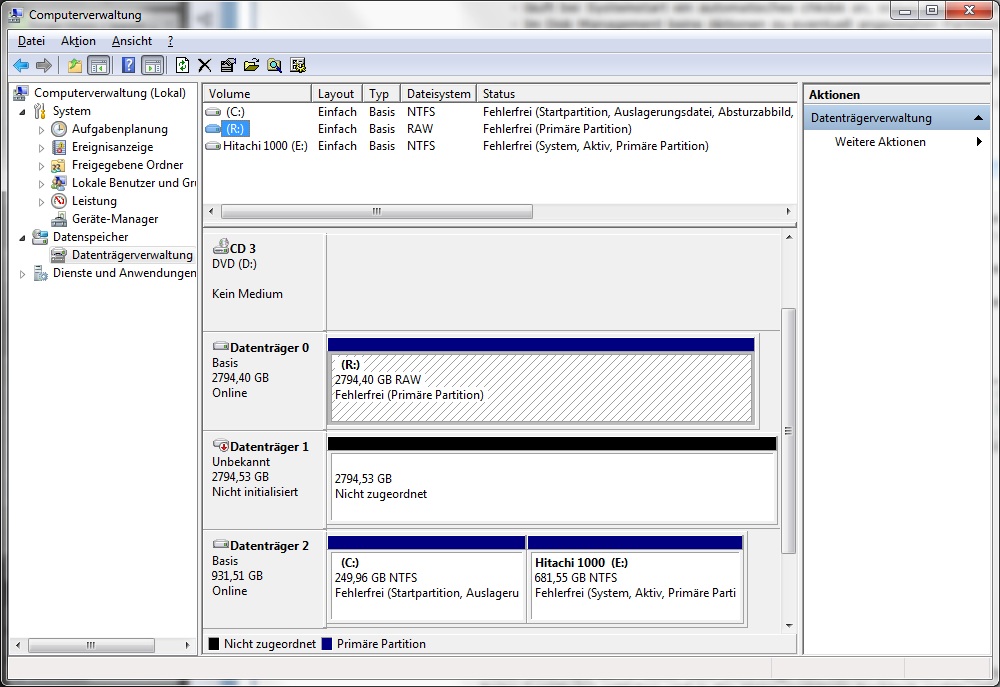The height and width of the screenshot is (687, 1000).
Task: Click the (C:) volume drive icon in list
Action: 213,112
